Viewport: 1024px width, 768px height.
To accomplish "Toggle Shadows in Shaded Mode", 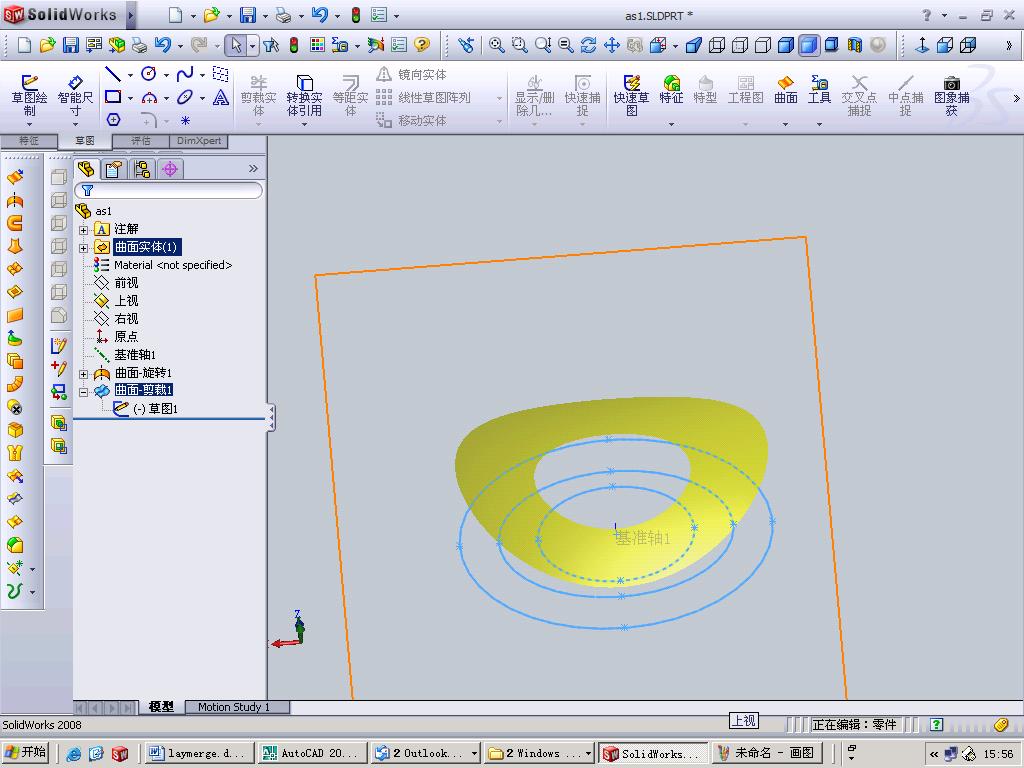I will pyautogui.click(x=831, y=44).
